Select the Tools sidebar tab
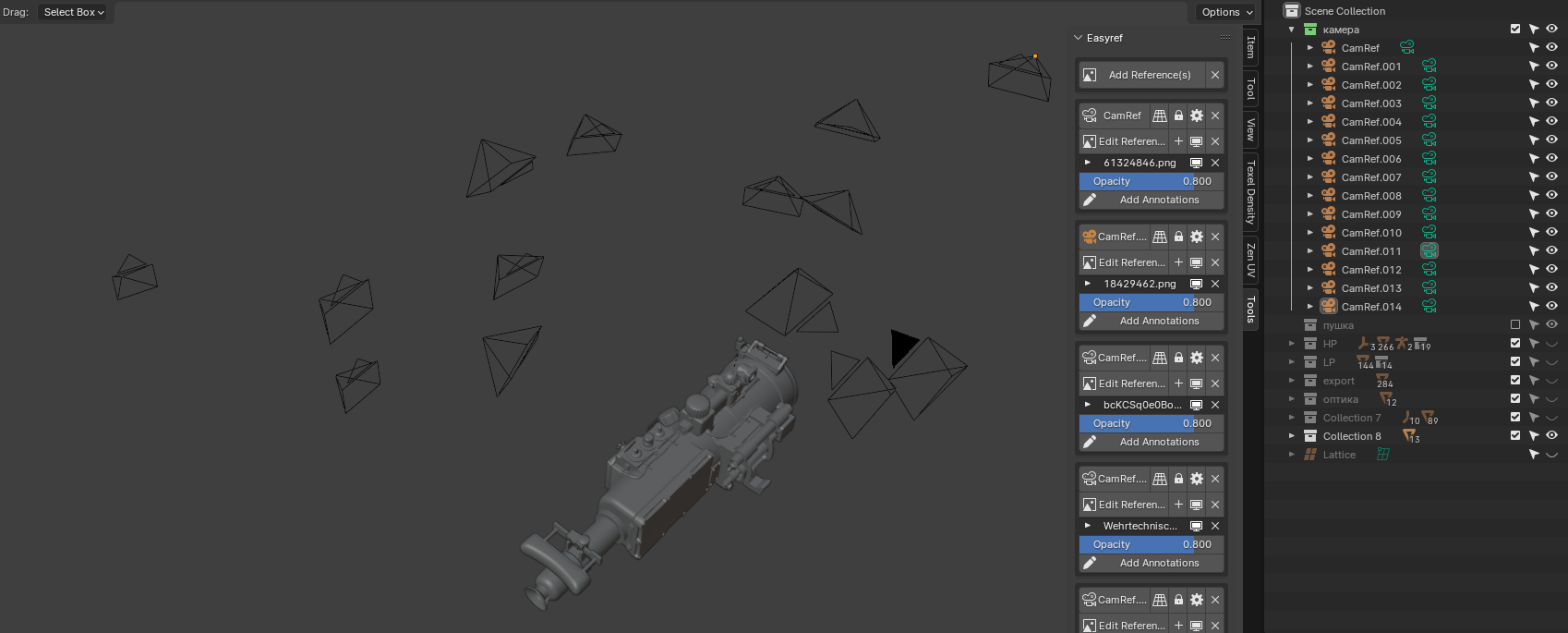The width and height of the screenshot is (1568, 633). [x=1250, y=309]
